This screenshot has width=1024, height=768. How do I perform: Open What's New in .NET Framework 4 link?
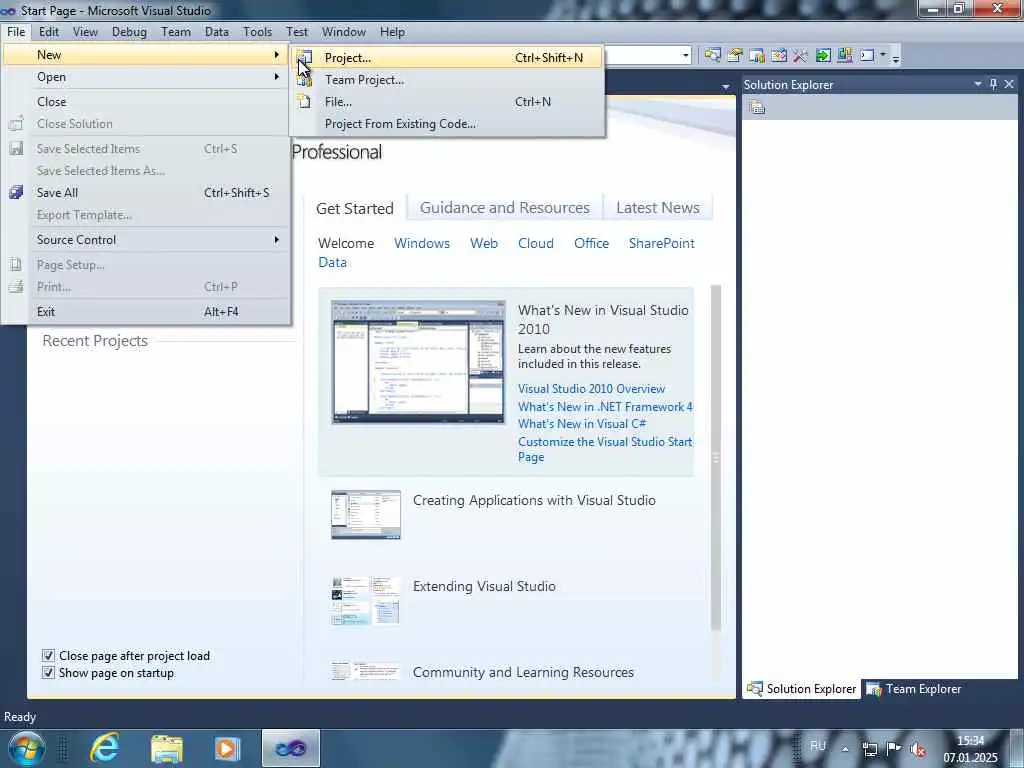click(605, 406)
